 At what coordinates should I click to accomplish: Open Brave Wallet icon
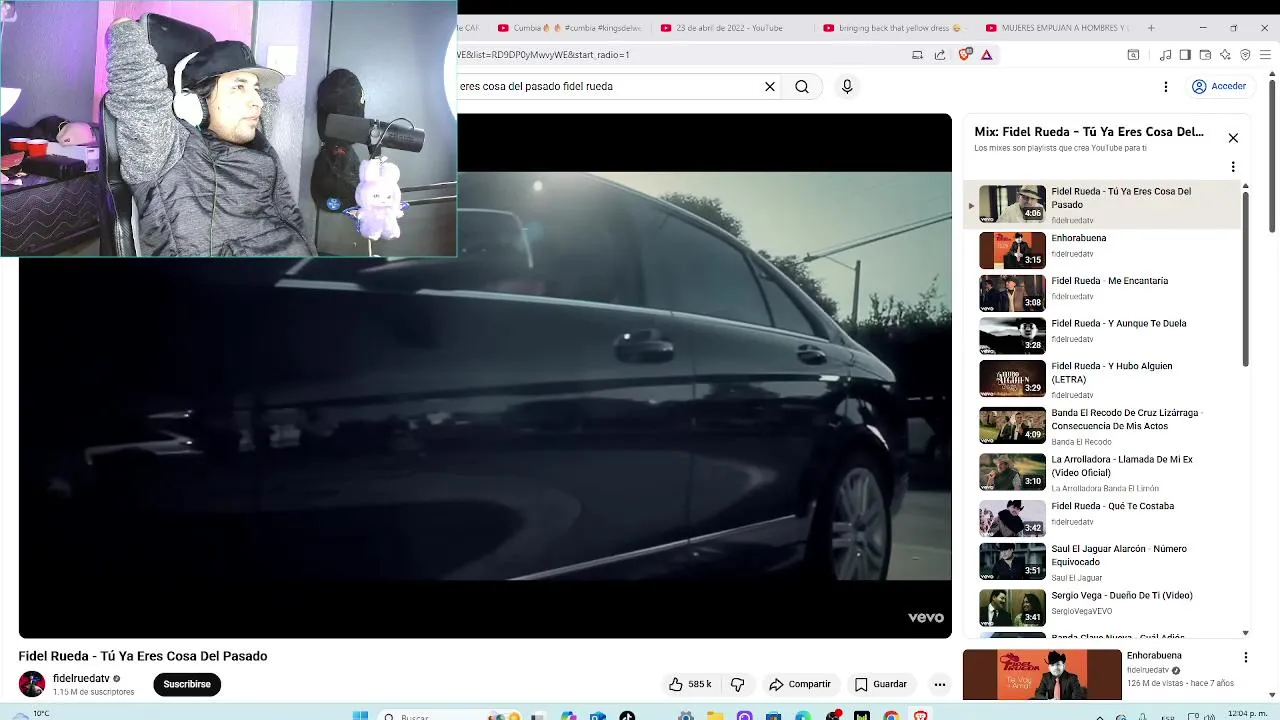tap(1205, 55)
